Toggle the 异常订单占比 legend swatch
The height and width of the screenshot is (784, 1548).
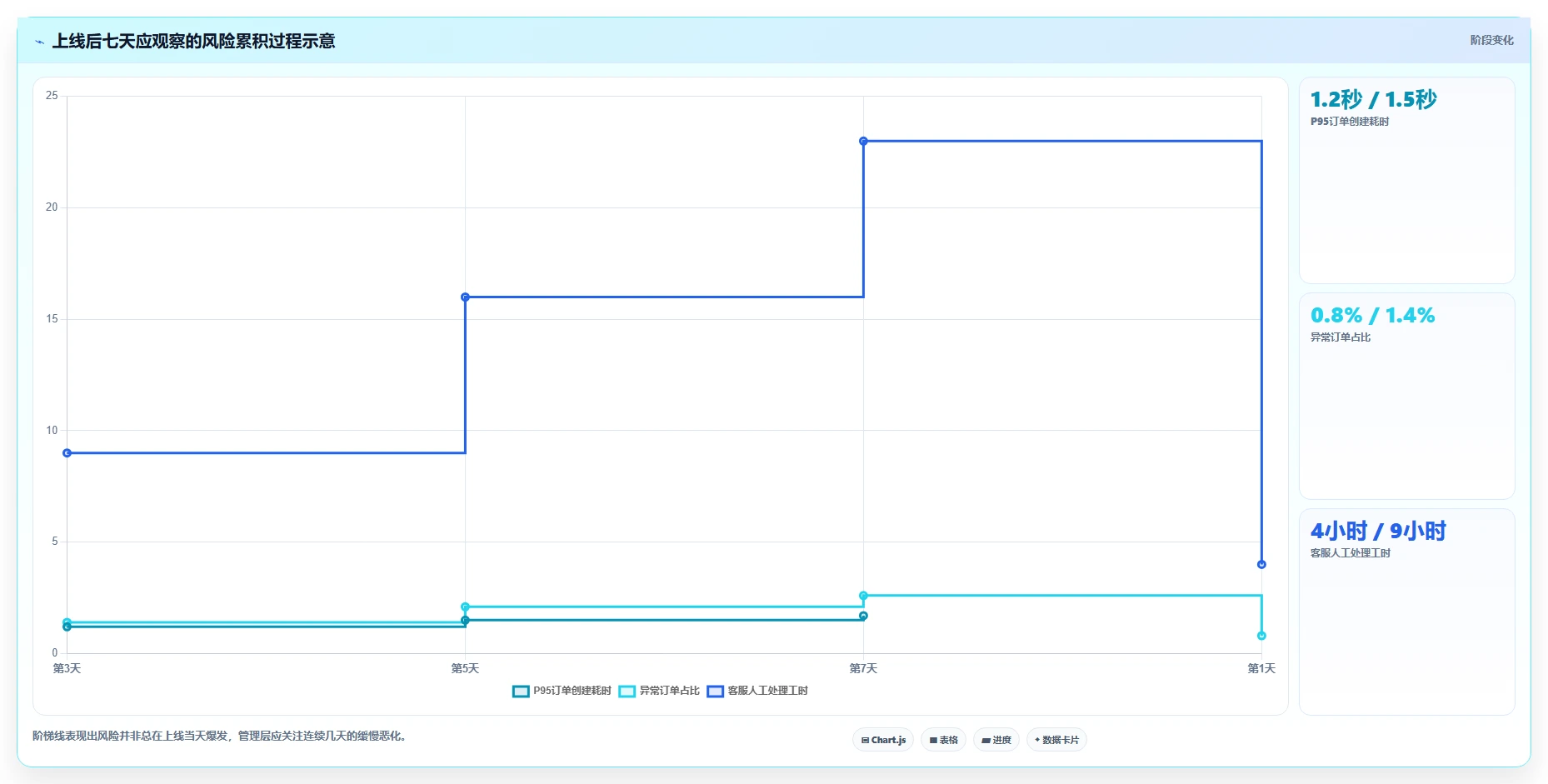627,691
